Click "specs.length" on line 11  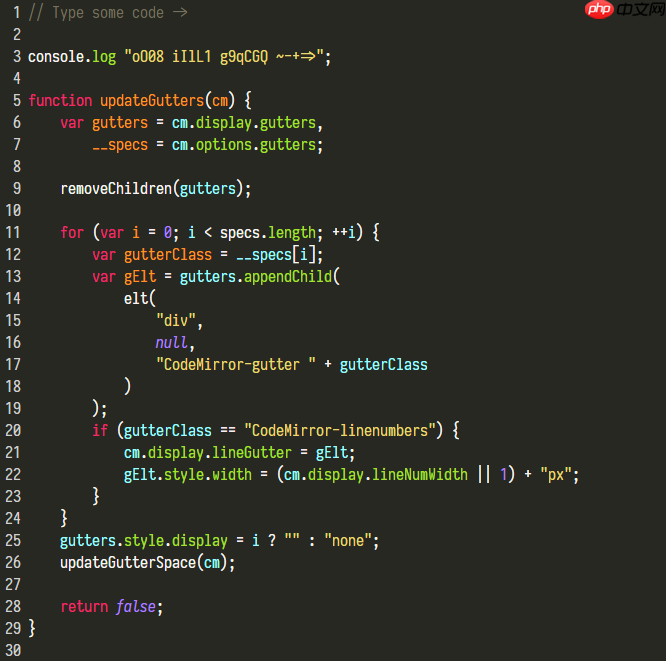point(268,233)
